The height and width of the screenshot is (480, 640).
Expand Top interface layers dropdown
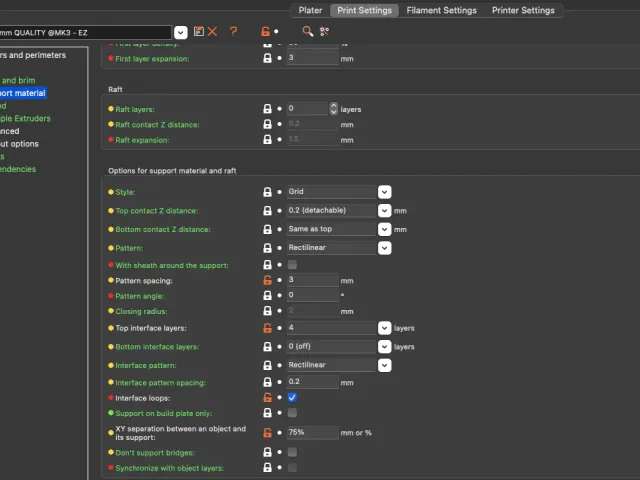384,328
